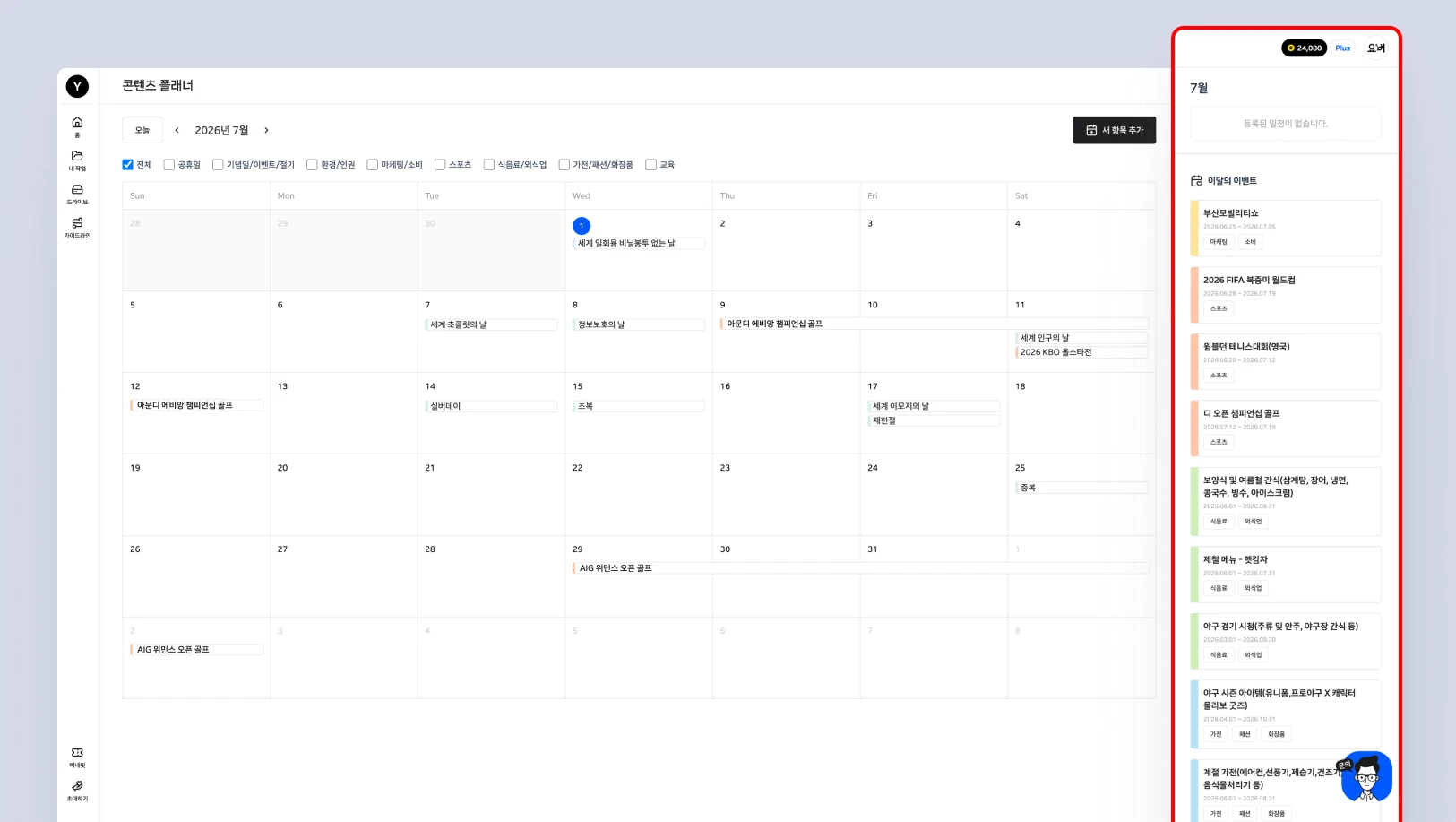Screen dimensions: 1456x822
Task: Click the 새 항목 추가 button
Action: [x=1114, y=130]
